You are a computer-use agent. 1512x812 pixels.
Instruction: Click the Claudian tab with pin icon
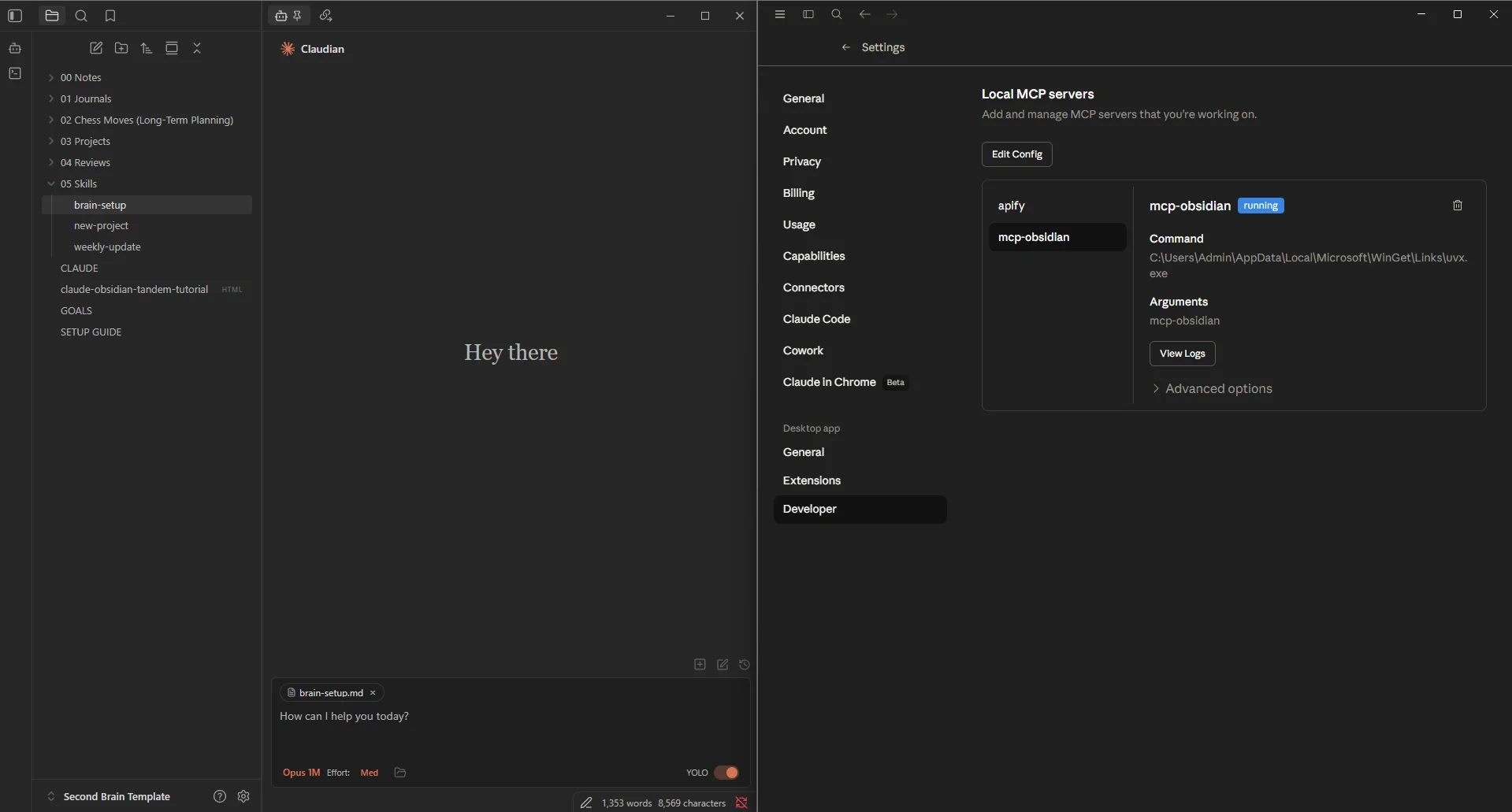tap(289, 16)
